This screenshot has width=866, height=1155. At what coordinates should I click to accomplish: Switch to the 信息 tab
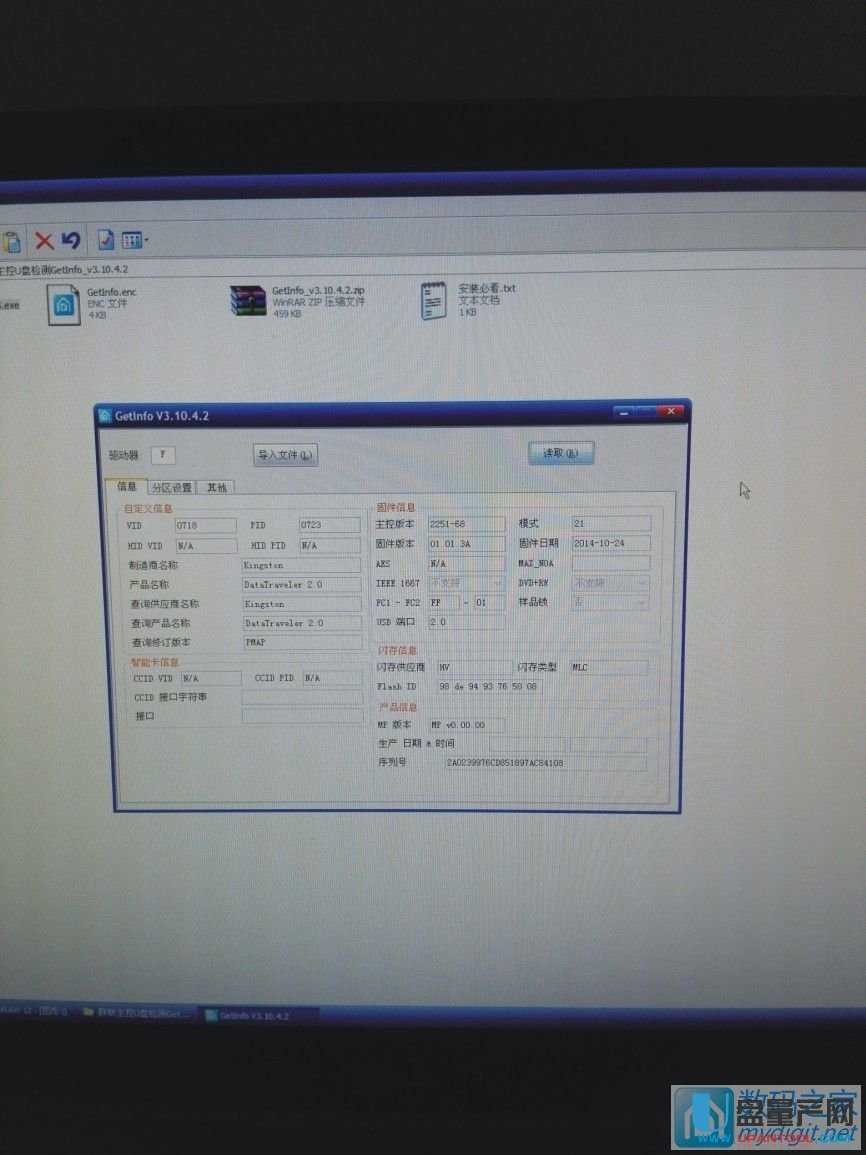pyautogui.click(x=127, y=486)
